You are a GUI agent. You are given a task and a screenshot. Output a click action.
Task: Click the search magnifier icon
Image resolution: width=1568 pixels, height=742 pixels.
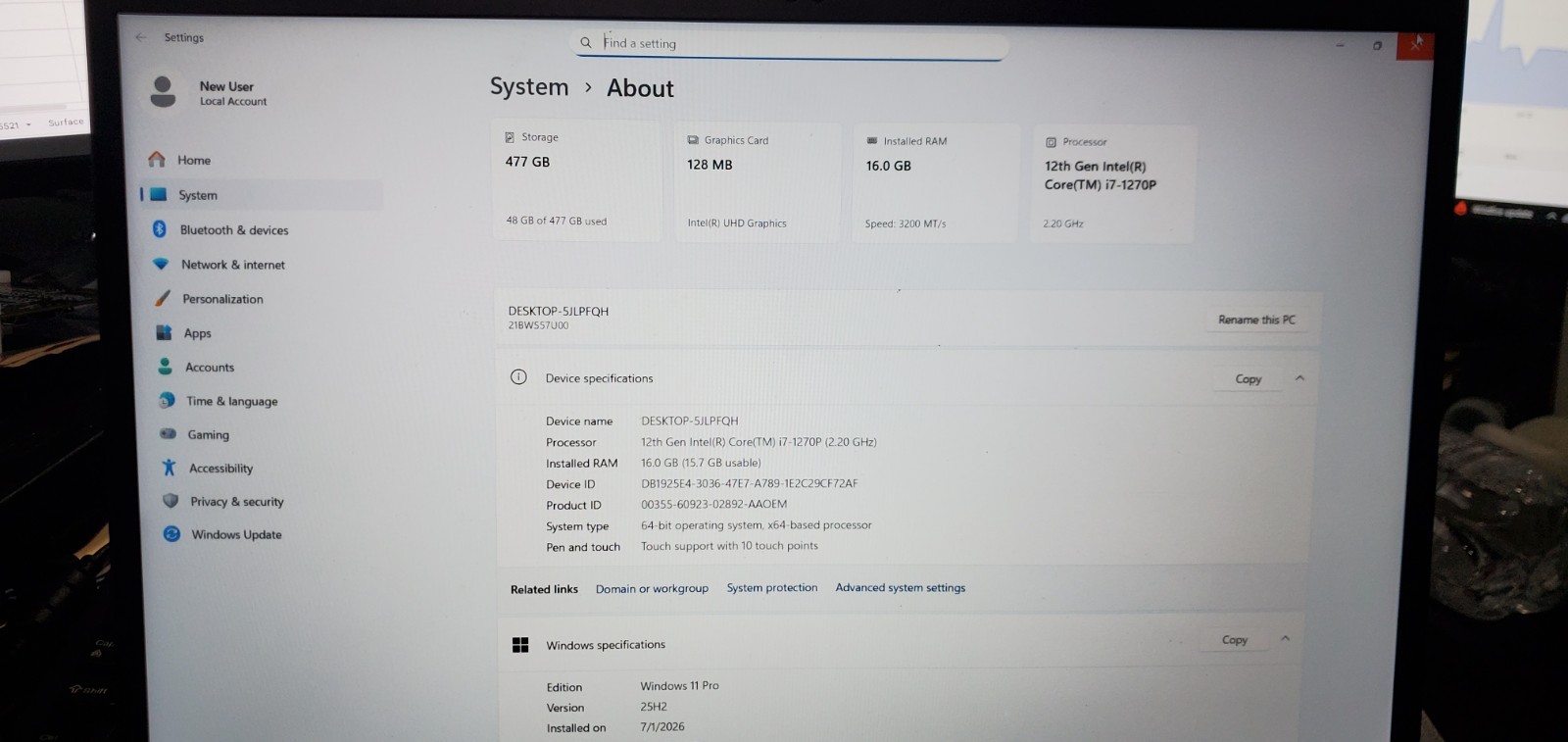586,43
